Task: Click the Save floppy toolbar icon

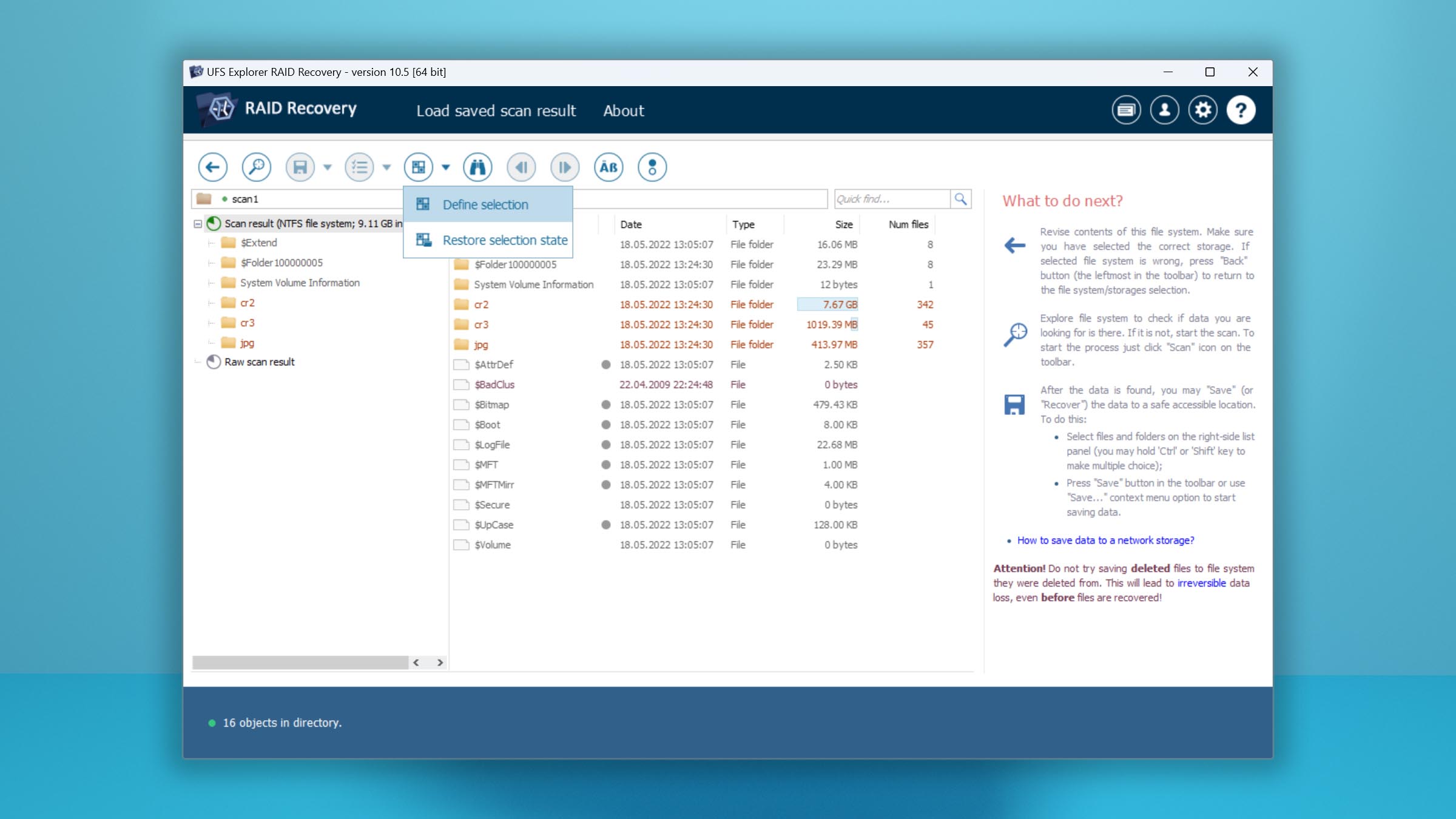Action: pyautogui.click(x=300, y=167)
